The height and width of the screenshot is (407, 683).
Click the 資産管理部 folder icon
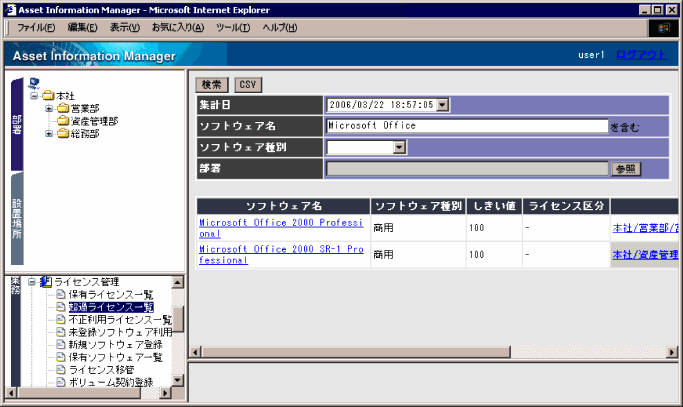pos(63,120)
